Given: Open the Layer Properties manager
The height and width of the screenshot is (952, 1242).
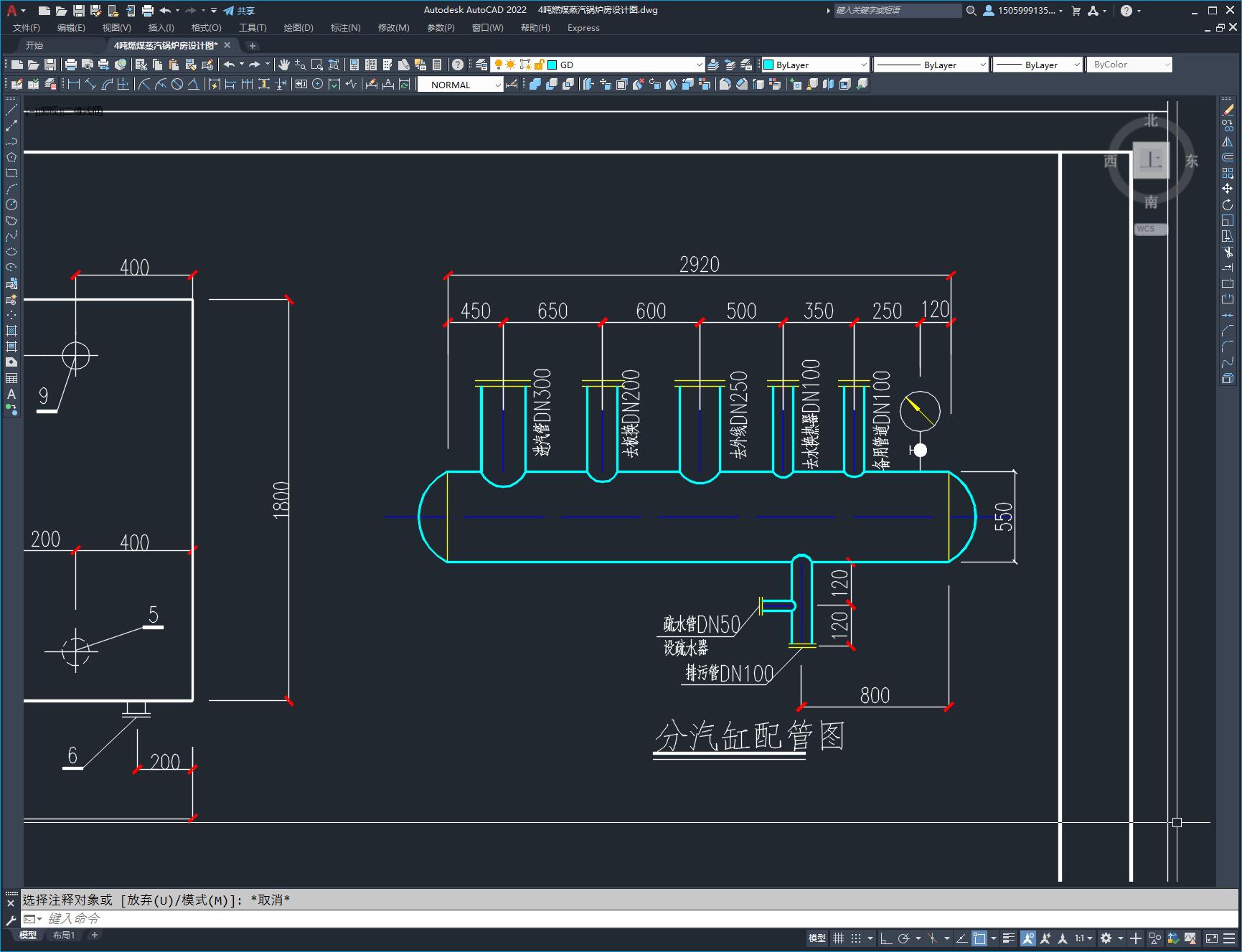Looking at the screenshot, I should point(481,65).
